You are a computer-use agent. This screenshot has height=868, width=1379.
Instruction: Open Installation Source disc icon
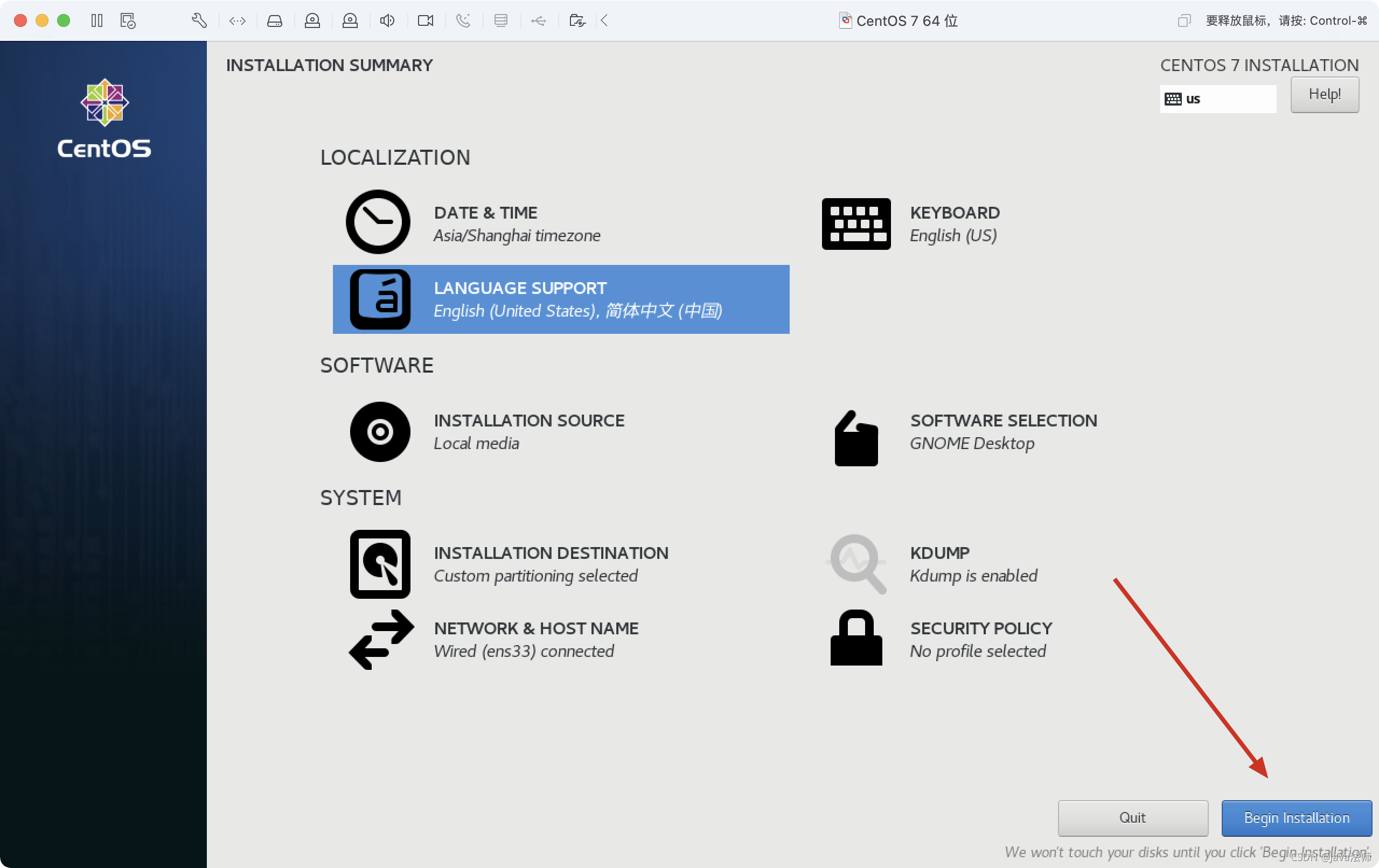coord(380,432)
